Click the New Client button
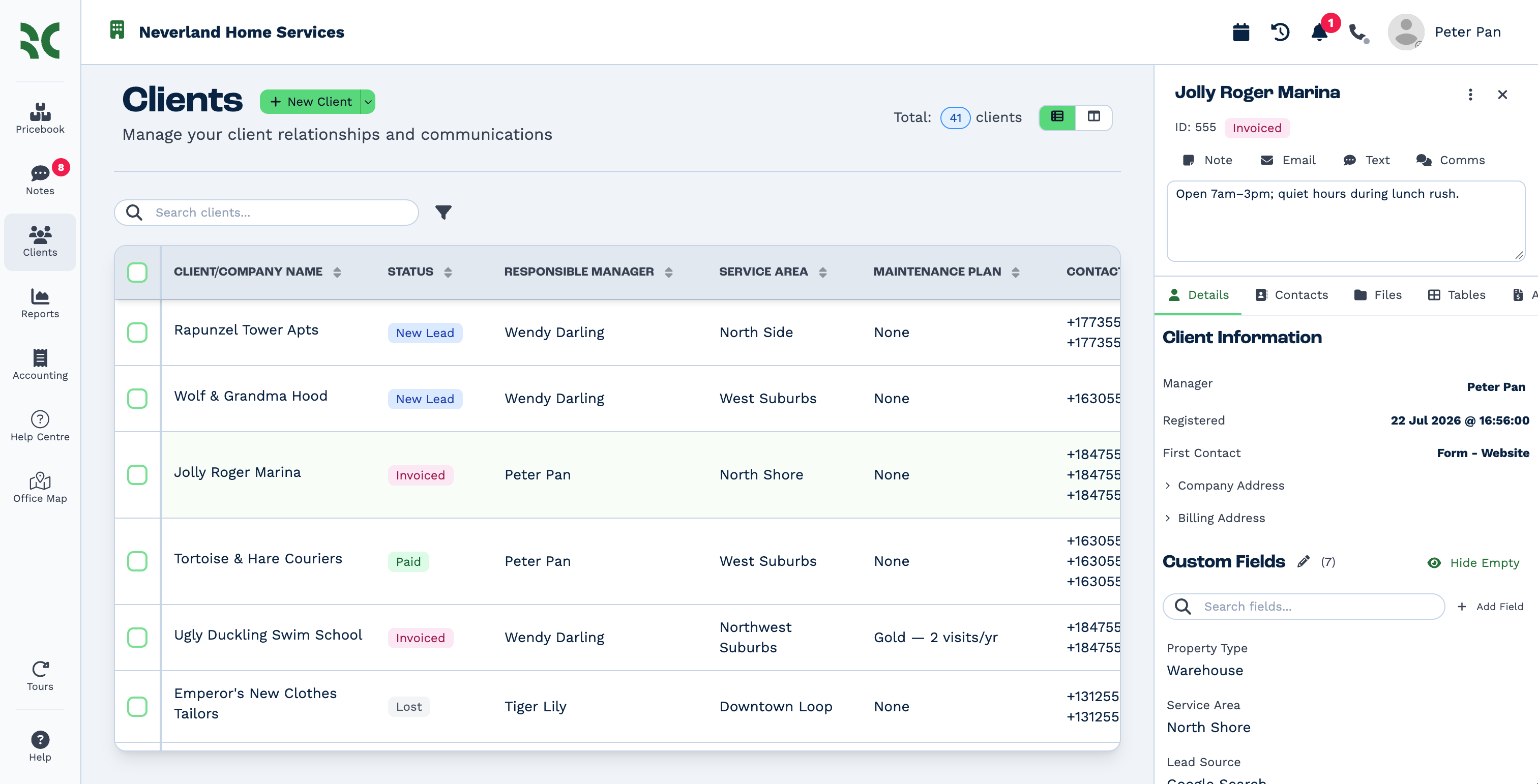 pos(311,101)
